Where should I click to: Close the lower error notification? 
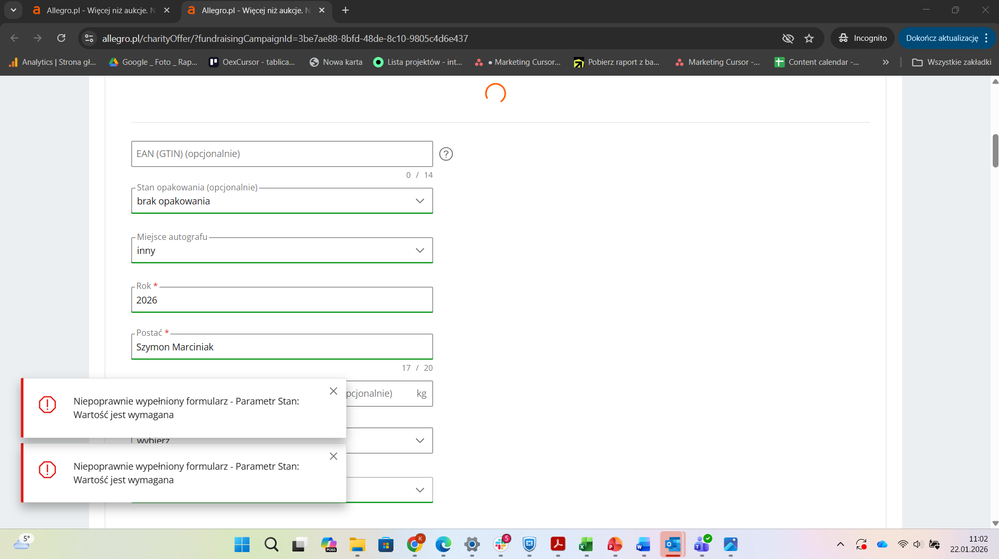pos(334,456)
